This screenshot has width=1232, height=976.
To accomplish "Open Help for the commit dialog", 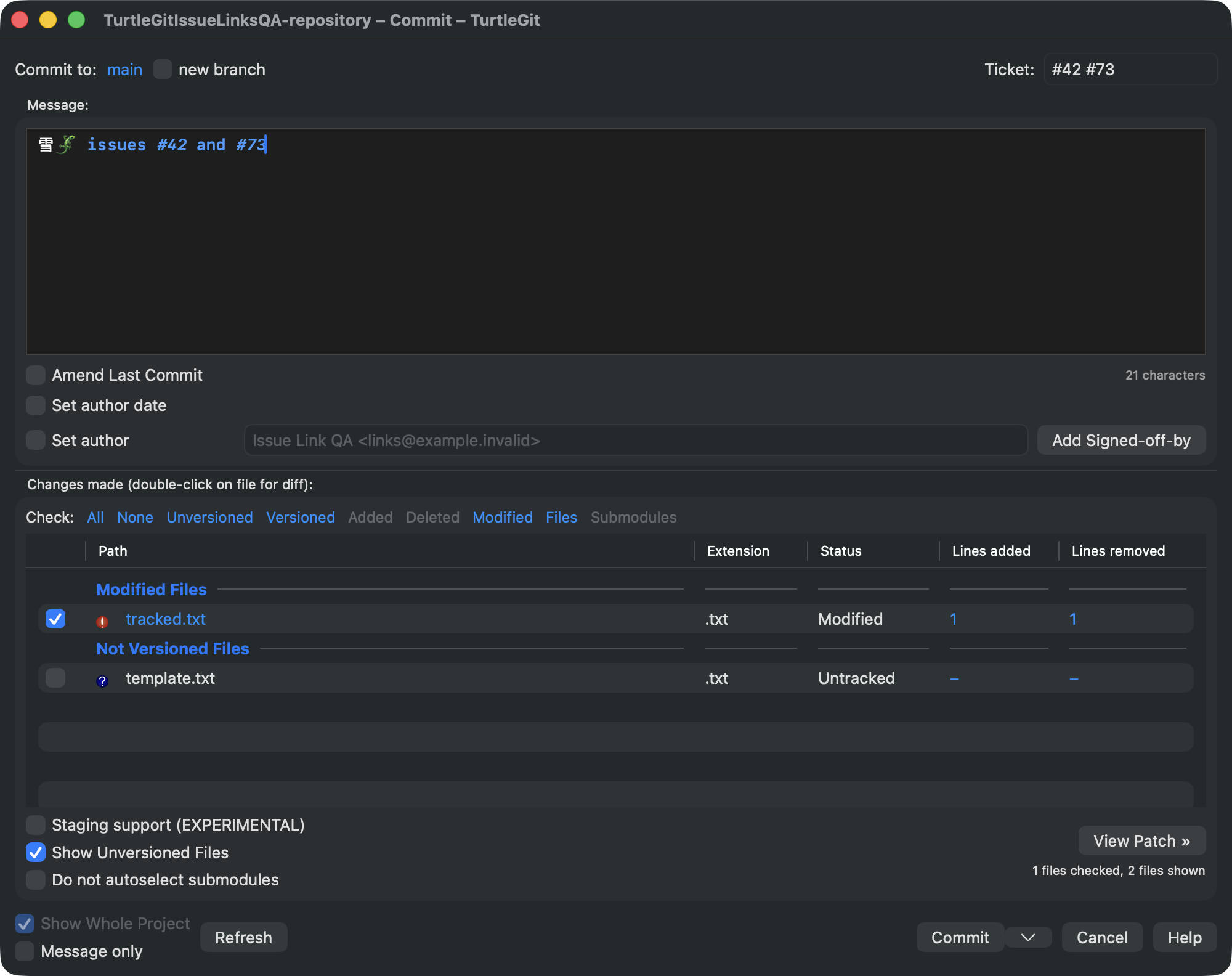I will click(1185, 937).
